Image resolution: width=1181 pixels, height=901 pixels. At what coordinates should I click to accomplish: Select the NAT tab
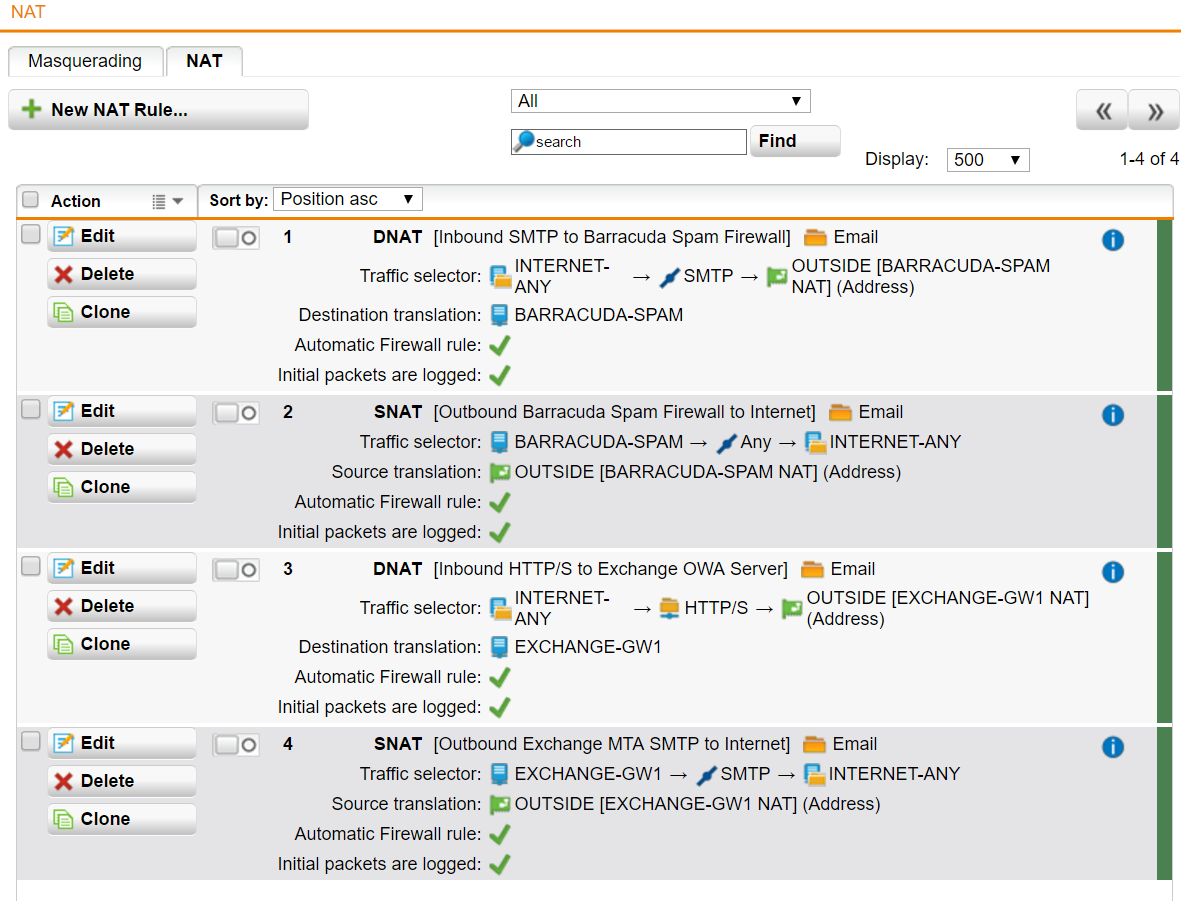[x=204, y=61]
